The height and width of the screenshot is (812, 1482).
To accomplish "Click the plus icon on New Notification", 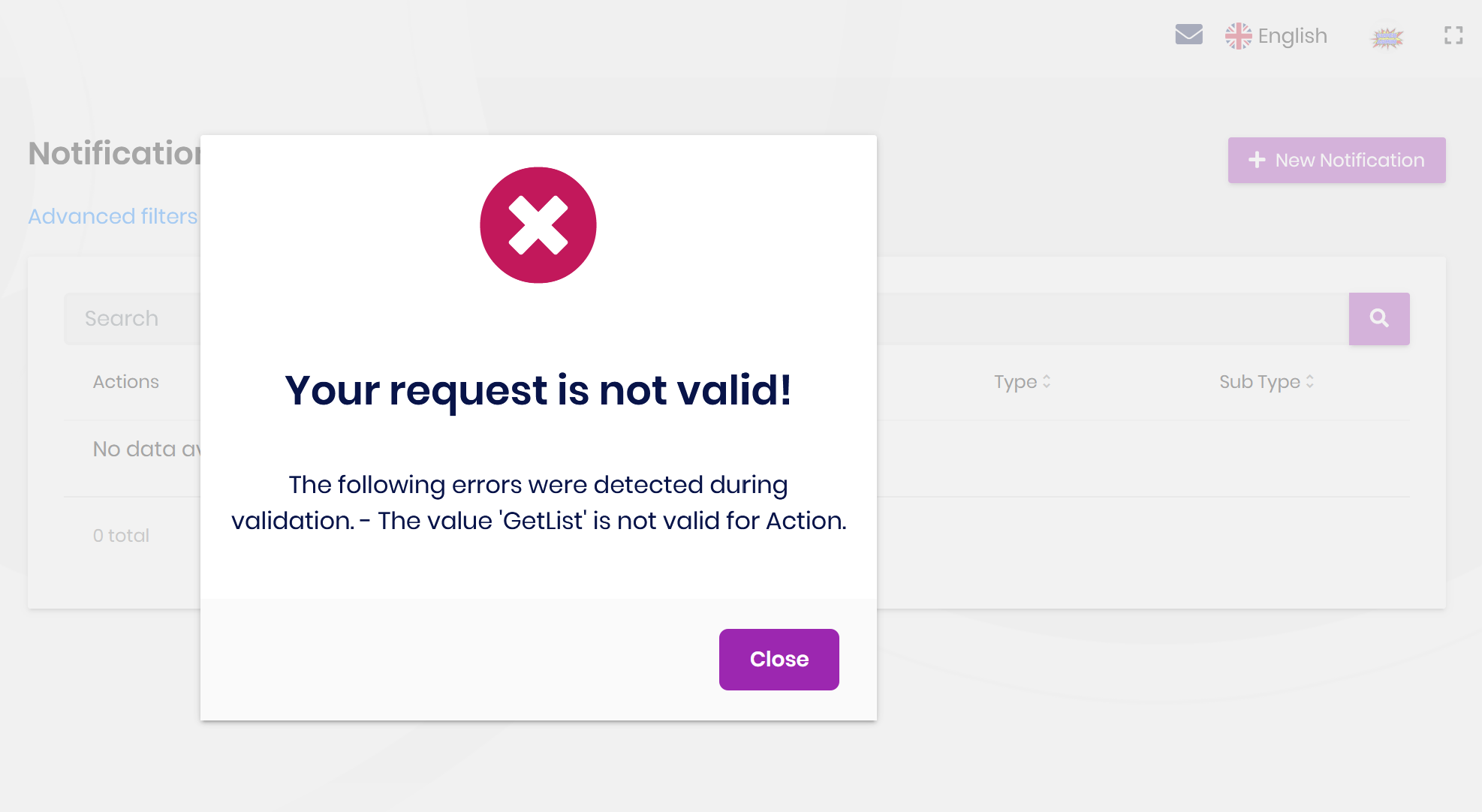I will 1256,160.
